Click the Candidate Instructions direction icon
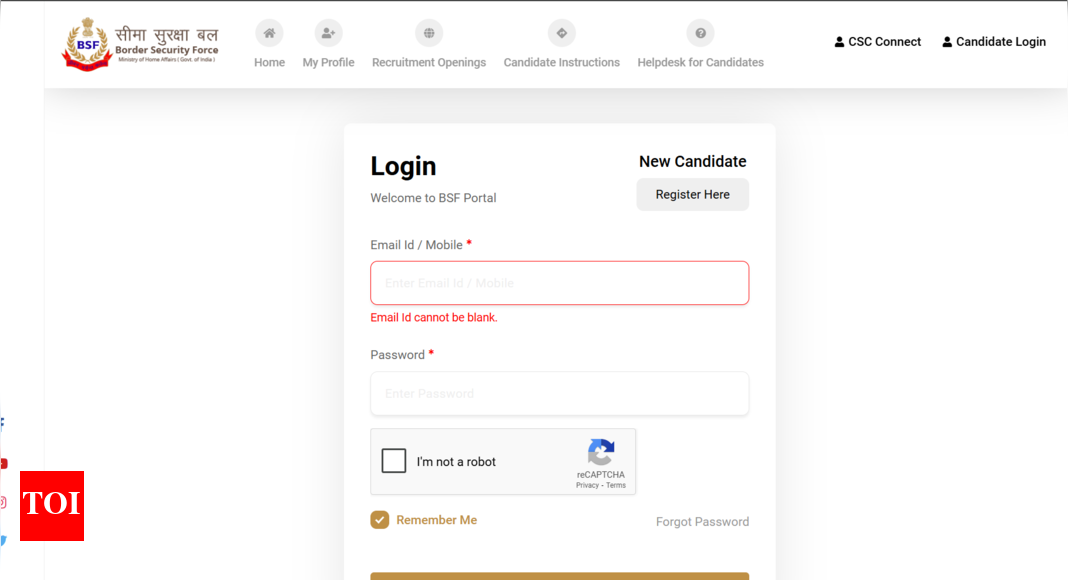 click(561, 33)
